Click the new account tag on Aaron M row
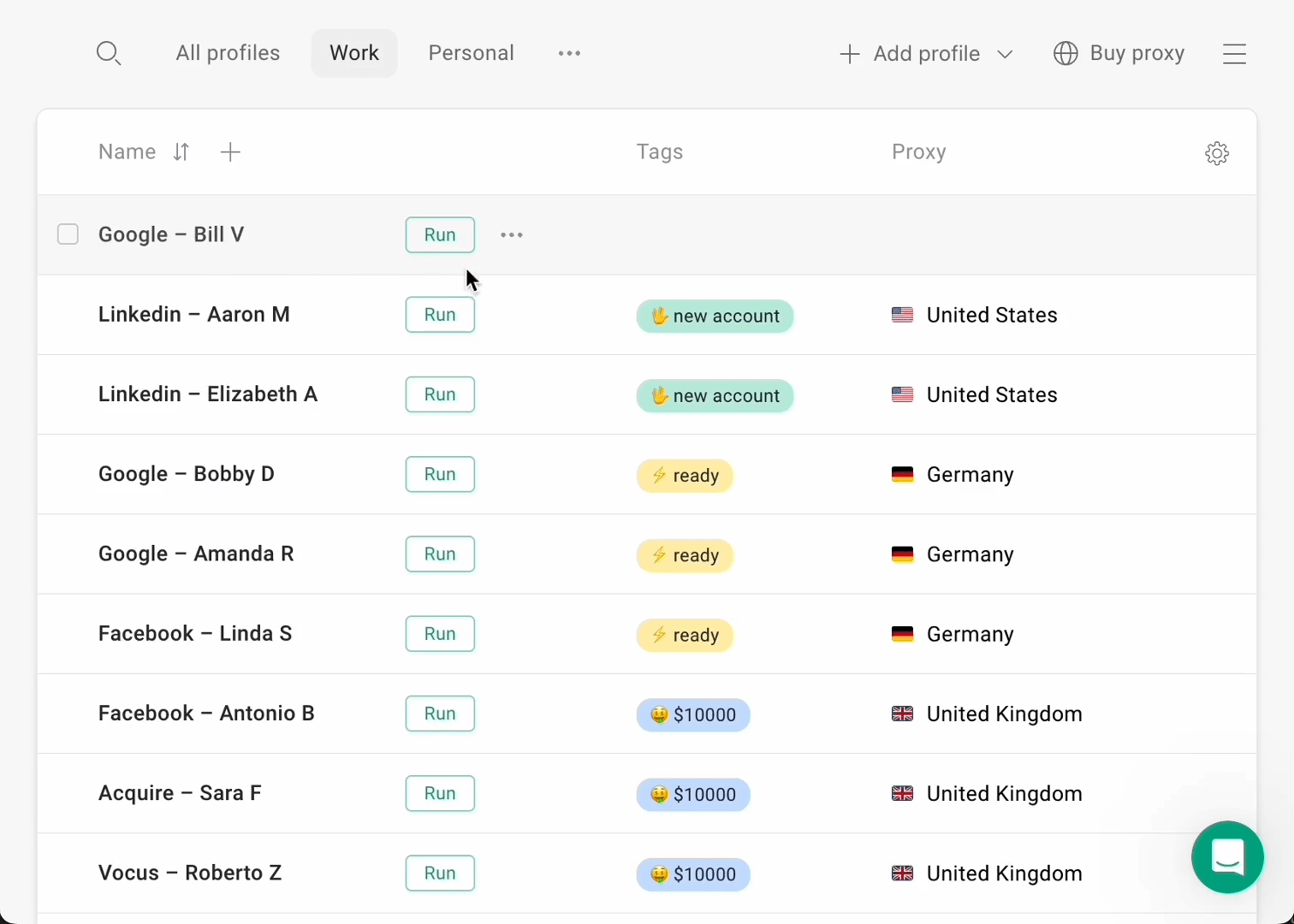 pos(715,316)
